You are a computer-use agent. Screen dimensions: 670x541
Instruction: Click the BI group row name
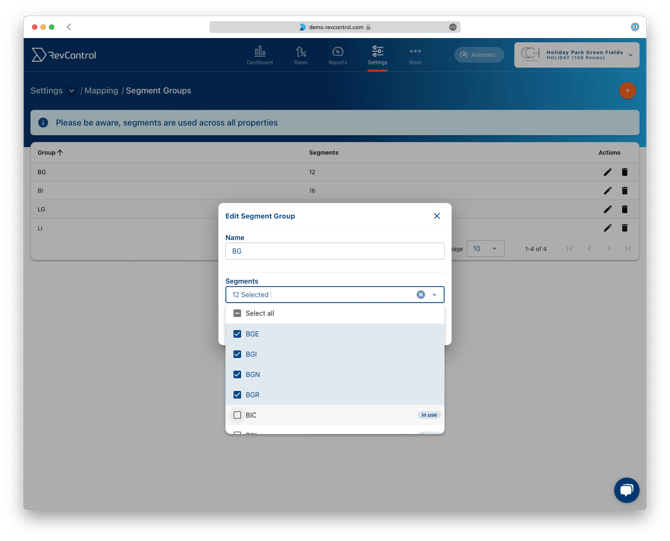[x=40, y=191]
